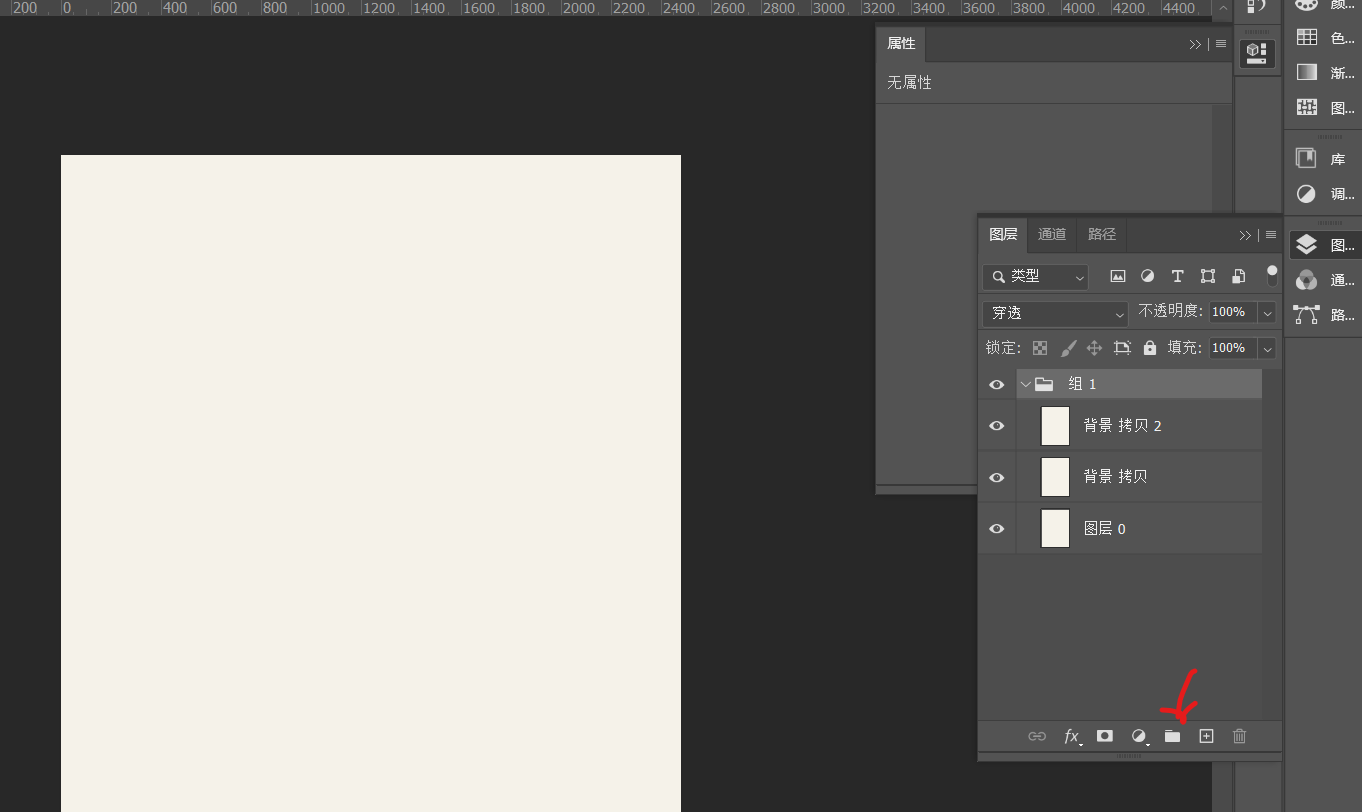Open the 穿透 blend mode dropdown
This screenshot has width=1362, height=812.
pos(1055,313)
